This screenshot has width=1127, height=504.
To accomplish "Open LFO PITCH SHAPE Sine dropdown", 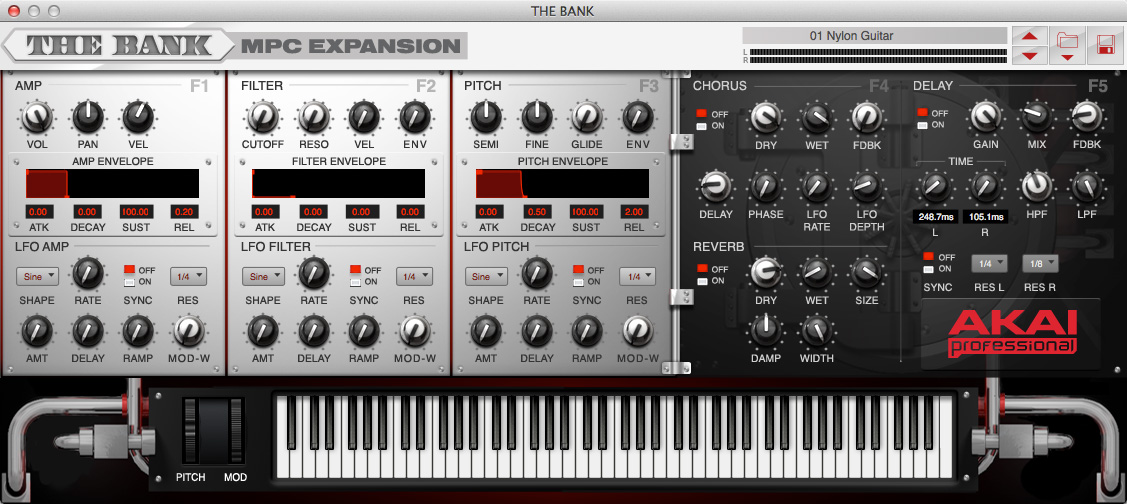I will [x=486, y=276].
